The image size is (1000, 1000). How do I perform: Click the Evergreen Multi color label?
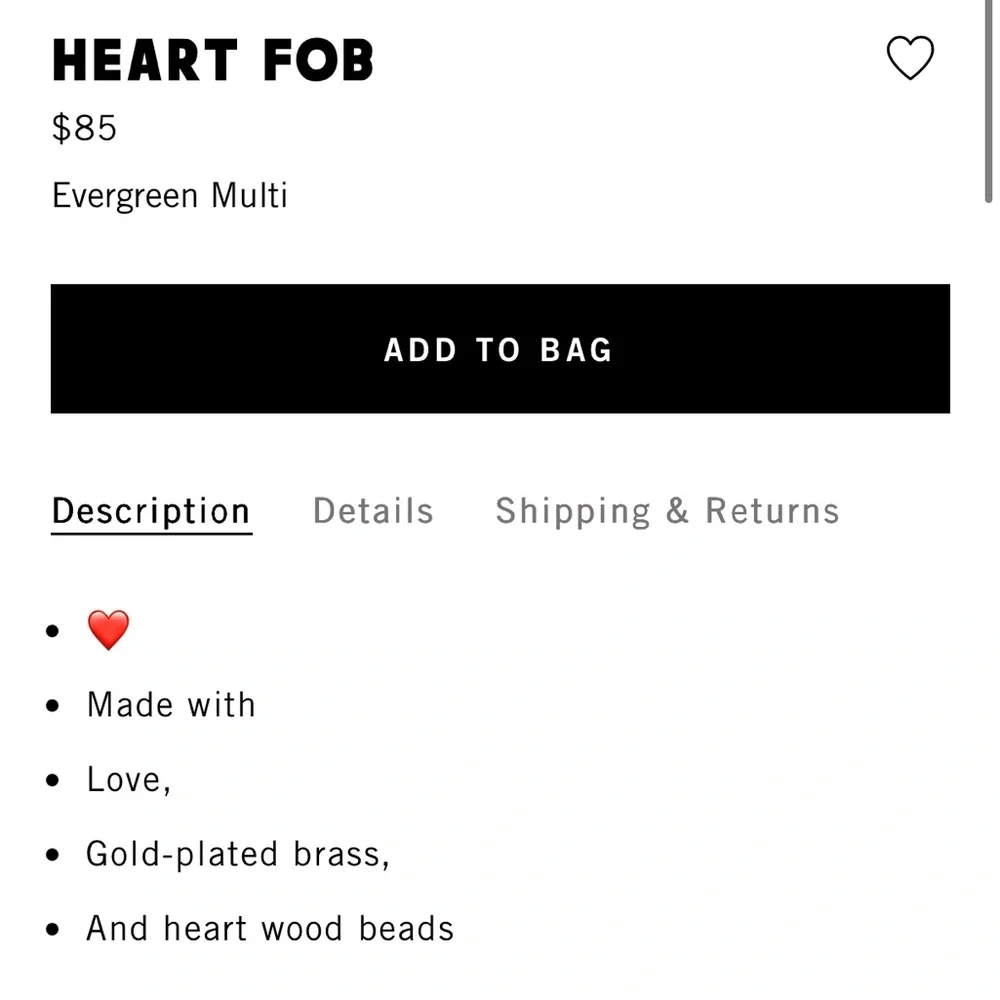(x=170, y=195)
